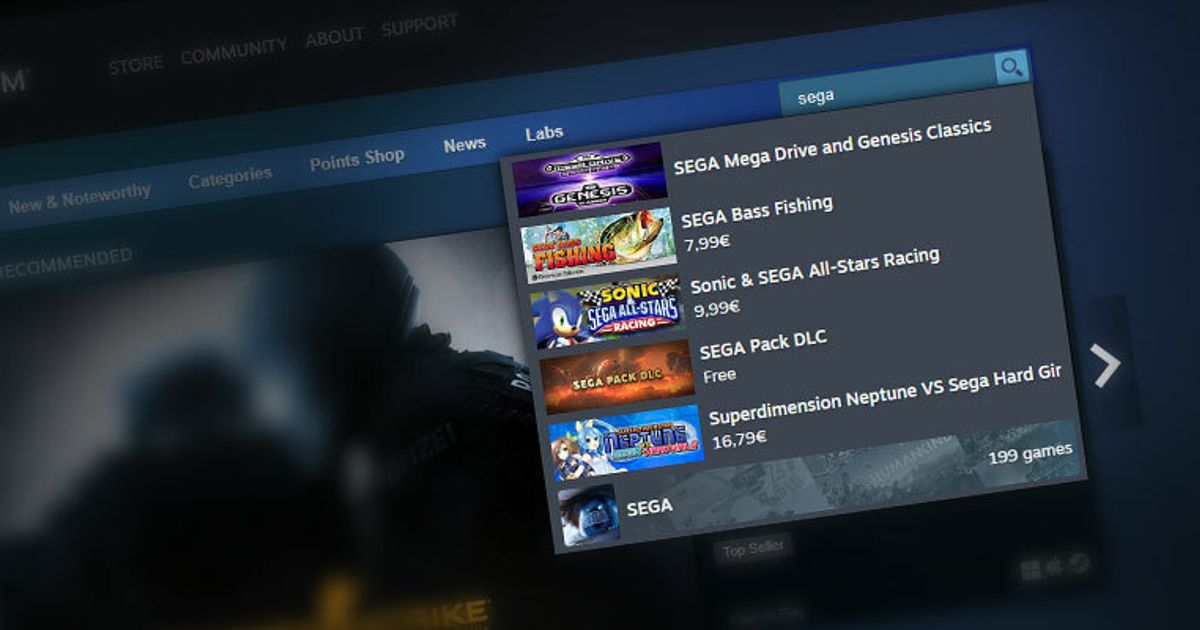1200x630 pixels.
Task: Open the SUPPORT menu
Action: [420, 25]
